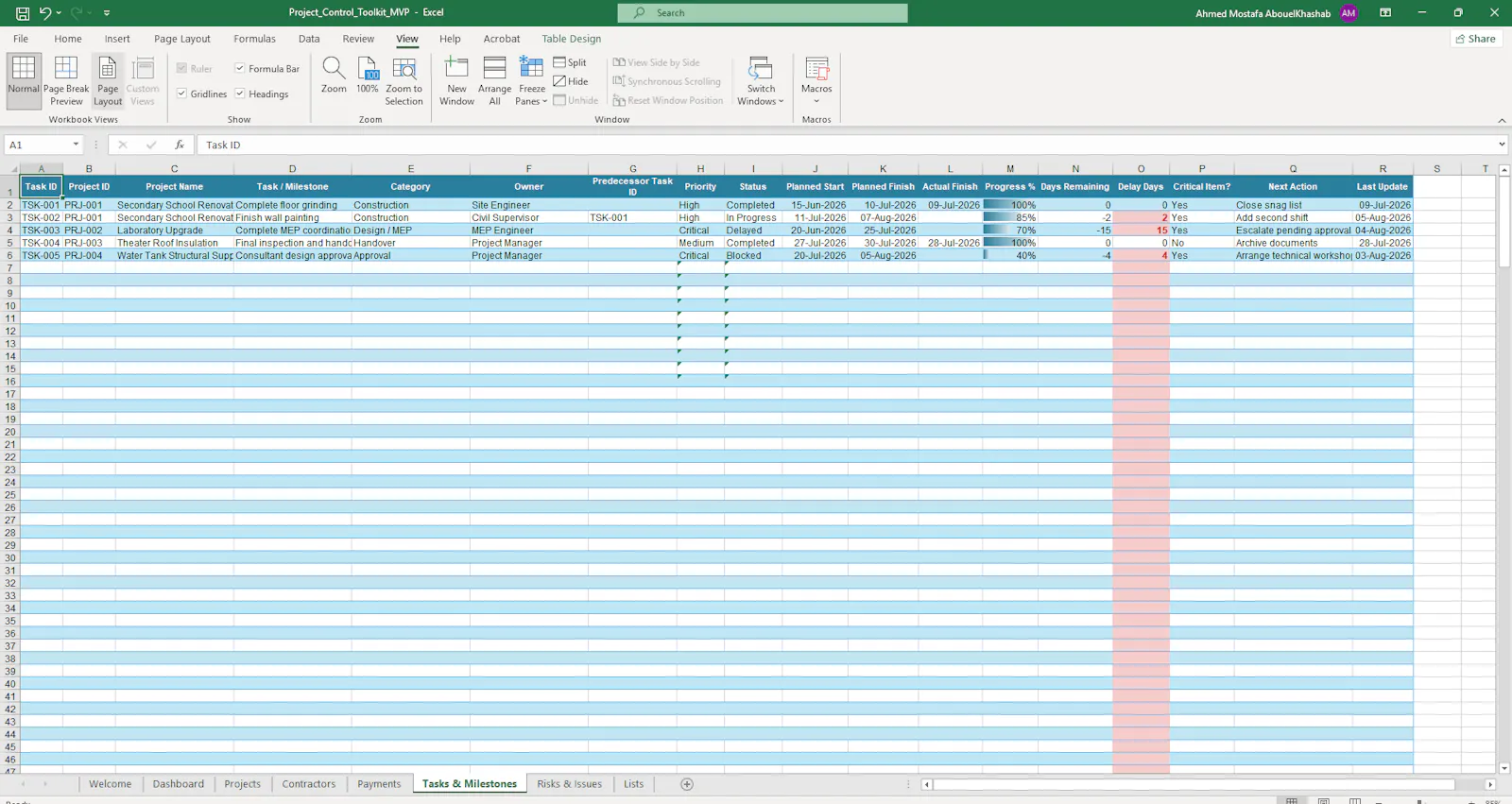
Task: Click the Search box in title bar
Action: 763,13
